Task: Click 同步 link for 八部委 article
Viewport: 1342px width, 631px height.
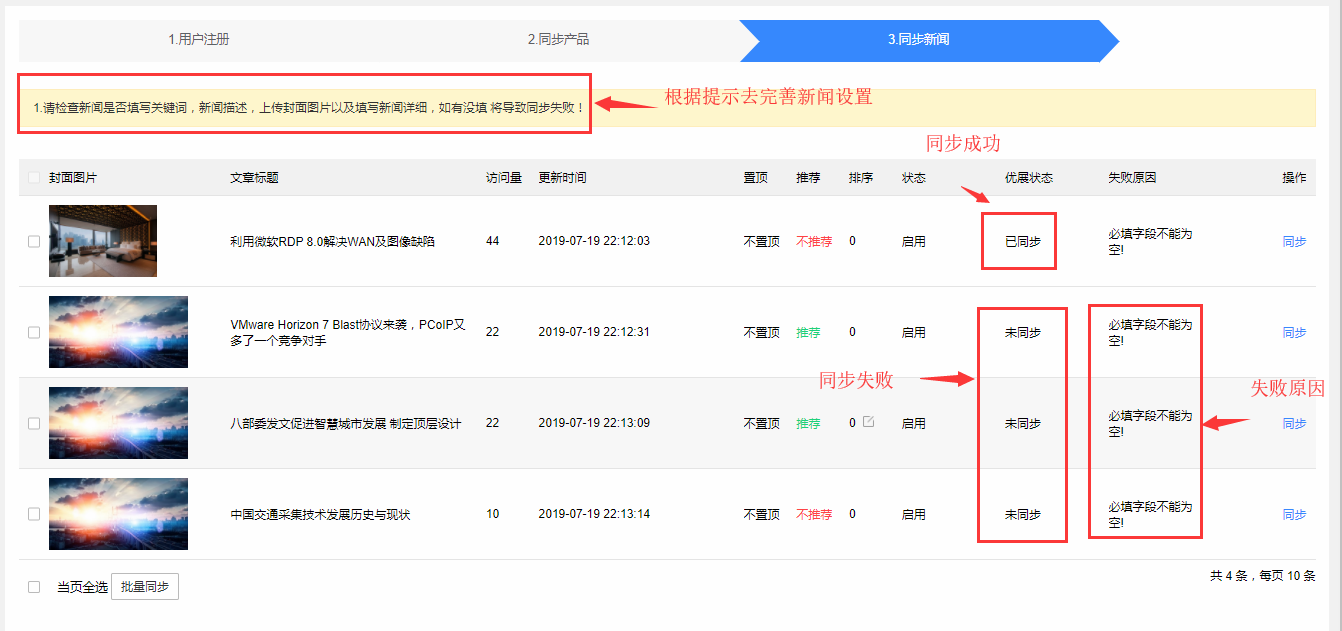Action: tap(1294, 423)
